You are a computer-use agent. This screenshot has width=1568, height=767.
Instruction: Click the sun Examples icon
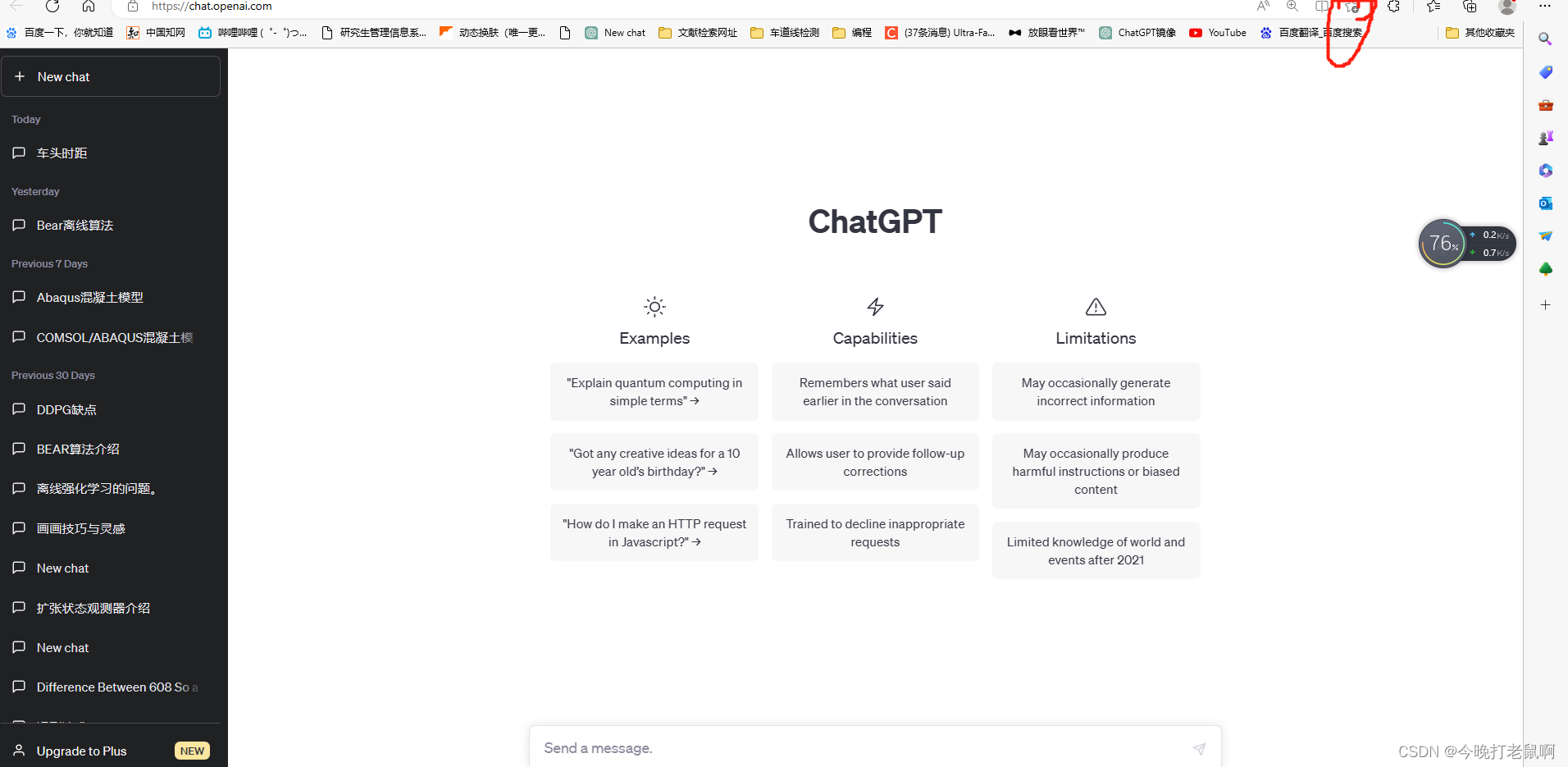click(654, 307)
